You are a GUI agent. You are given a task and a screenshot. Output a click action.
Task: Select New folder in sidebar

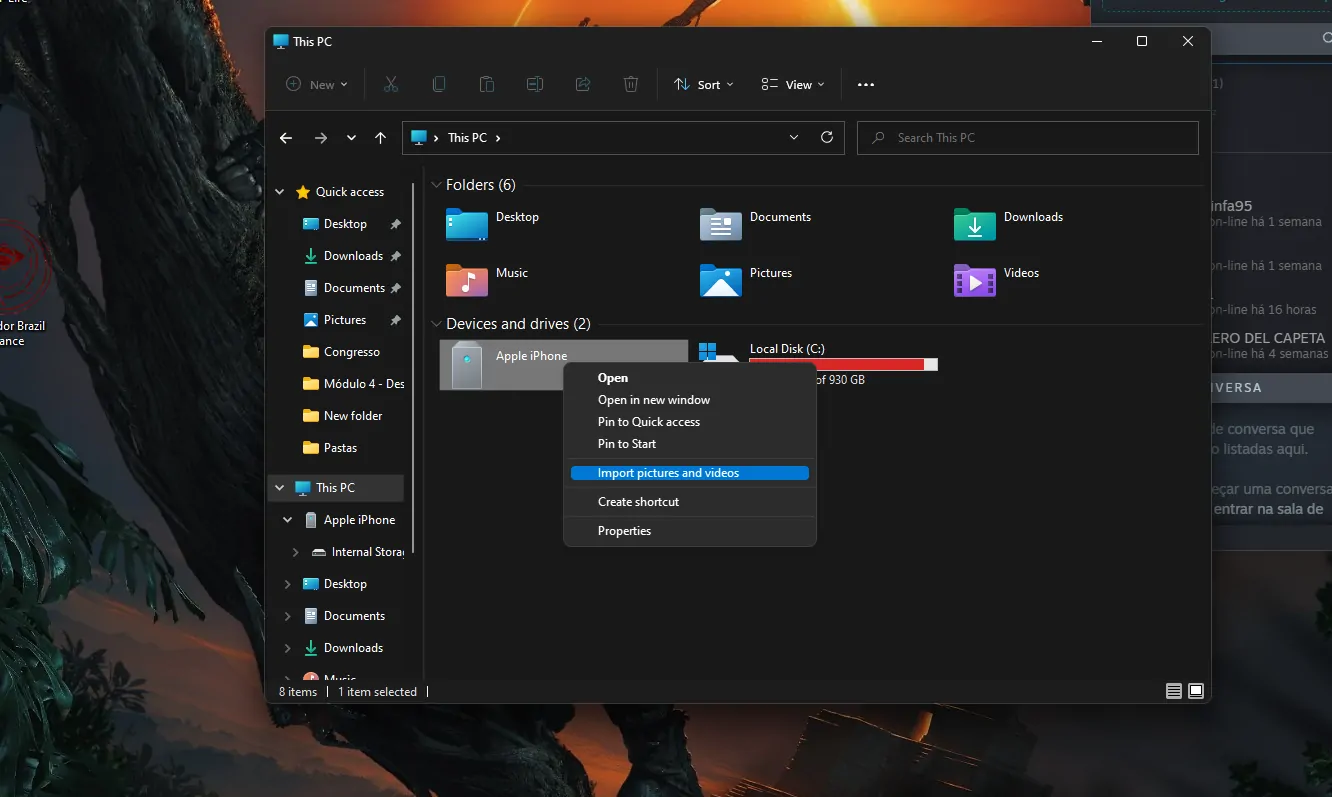[342, 416]
